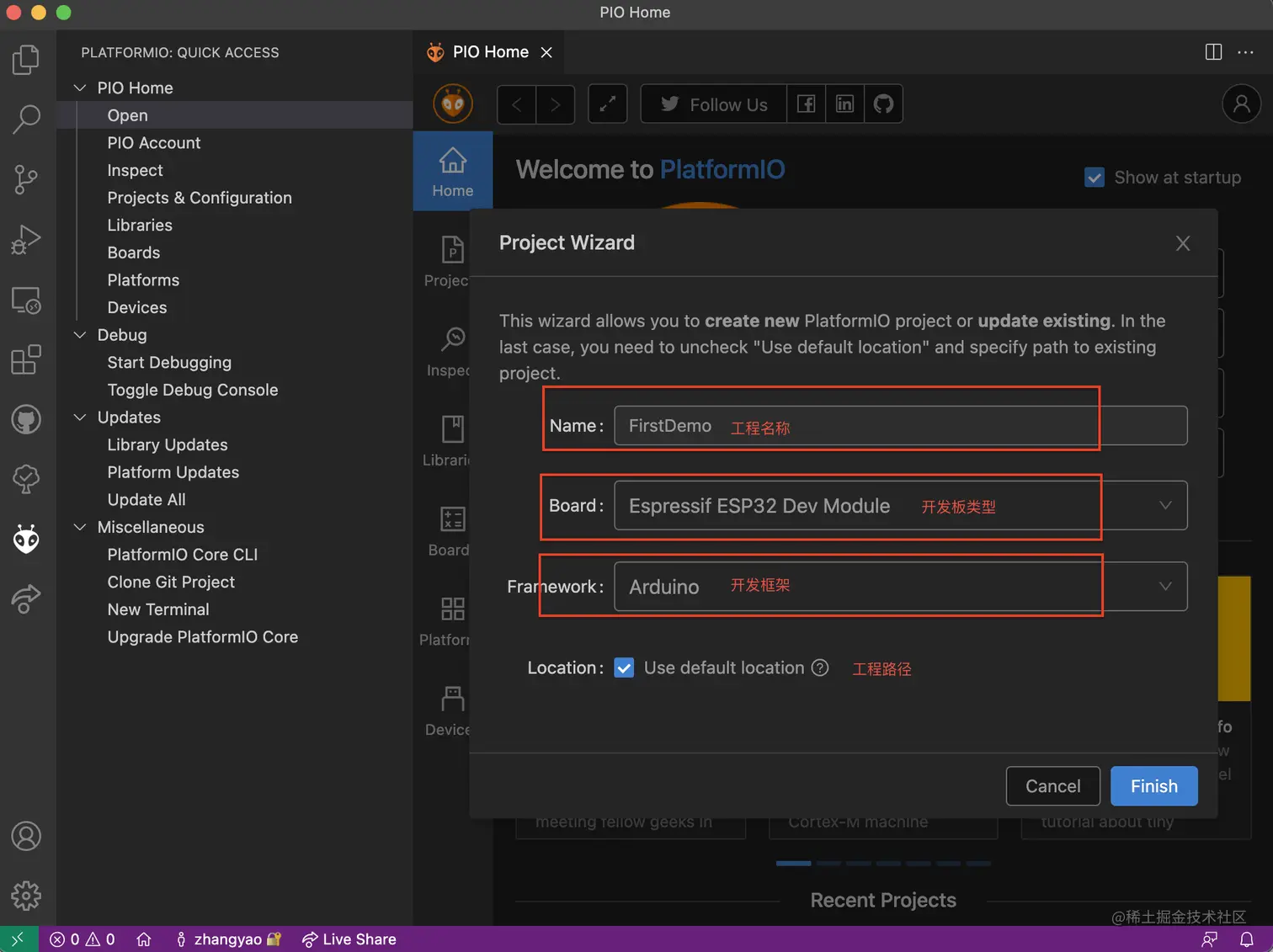Open the Live Share activity bar icon
1273x952 pixels.
[x=26, y=598]
